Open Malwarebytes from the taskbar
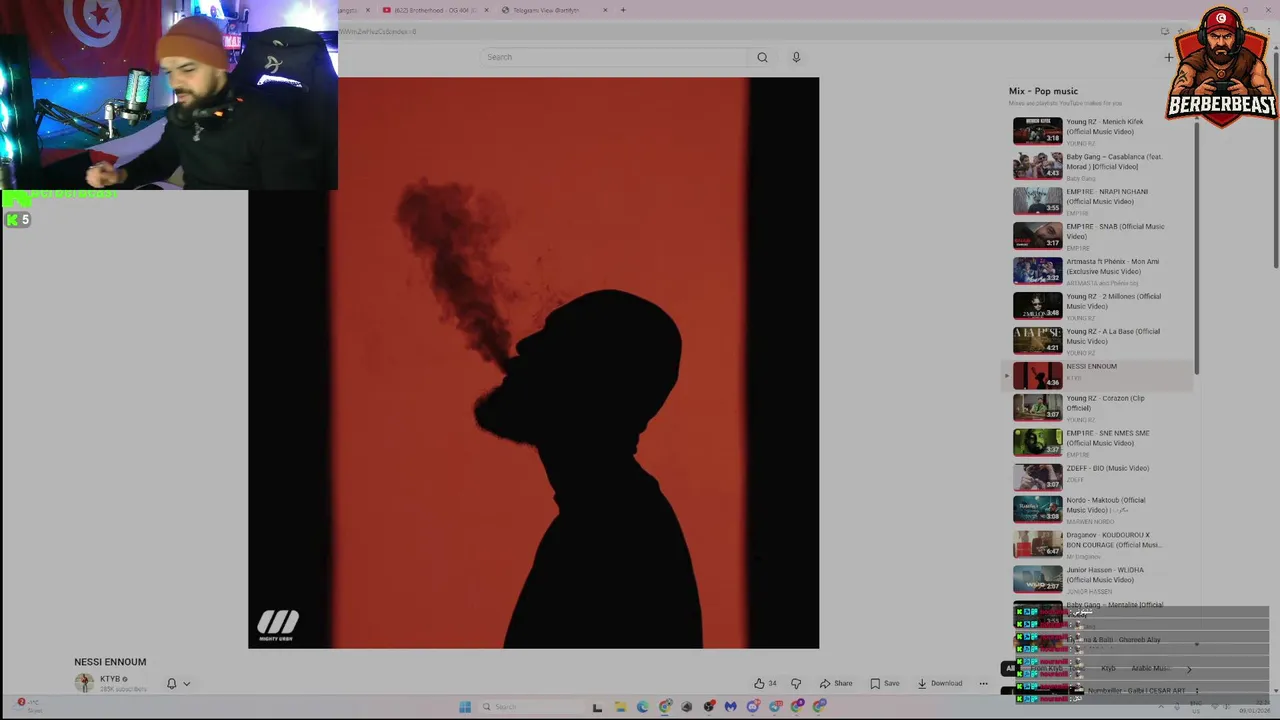1280x720 pixels. pyautogui.click(x=731, y=707)
